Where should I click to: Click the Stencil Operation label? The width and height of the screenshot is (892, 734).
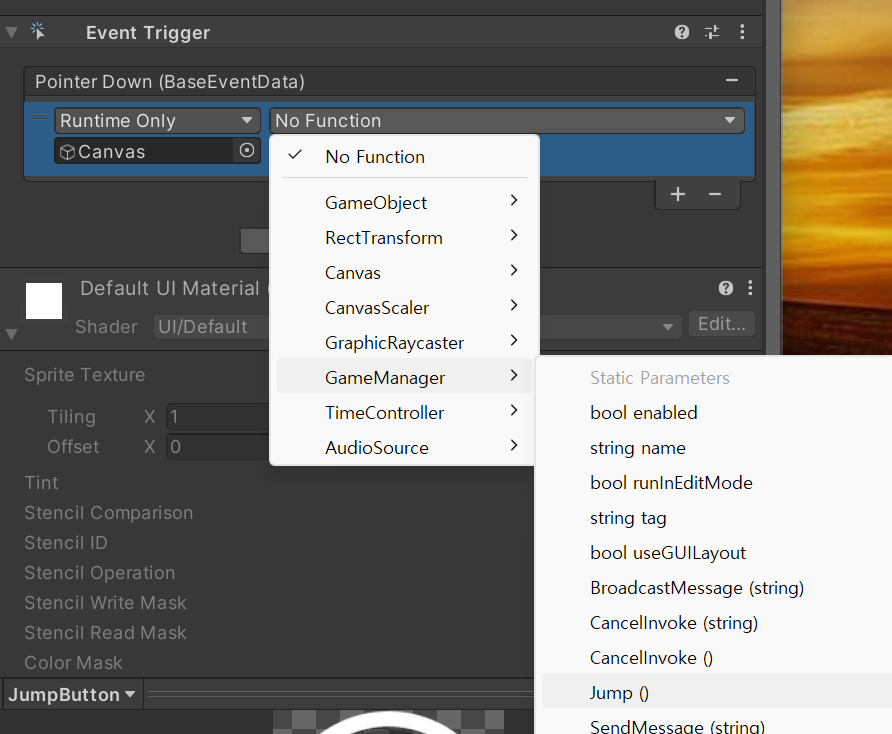[100, 573]
